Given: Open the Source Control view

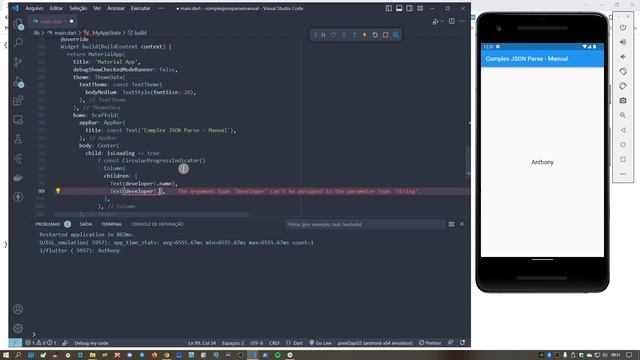Looking at the screenshot, I should 18,62.
